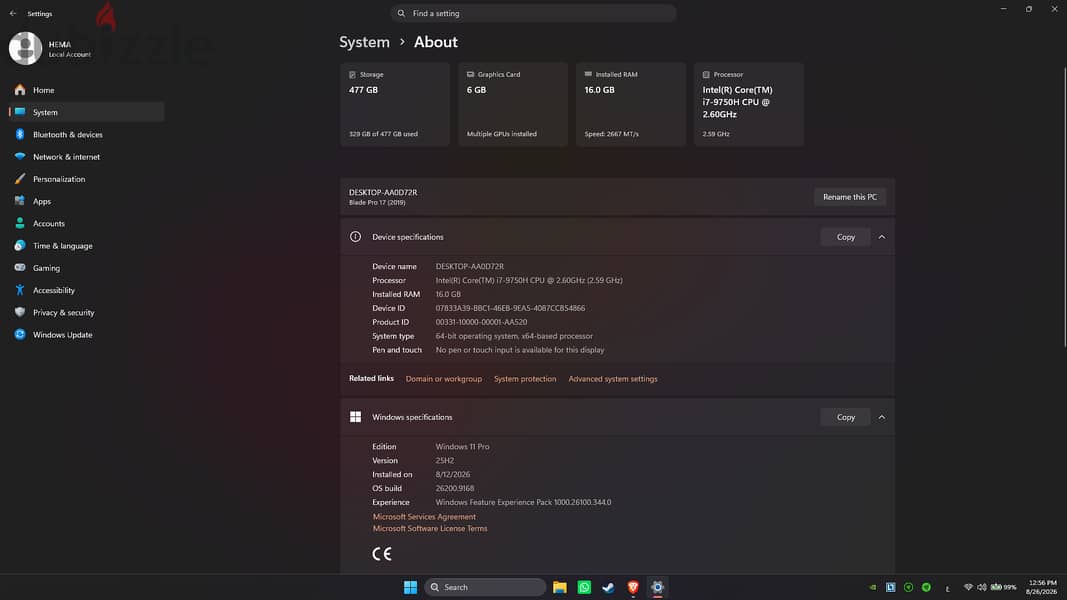Open the Wi-Fi network tray icon

click(968, 587)
